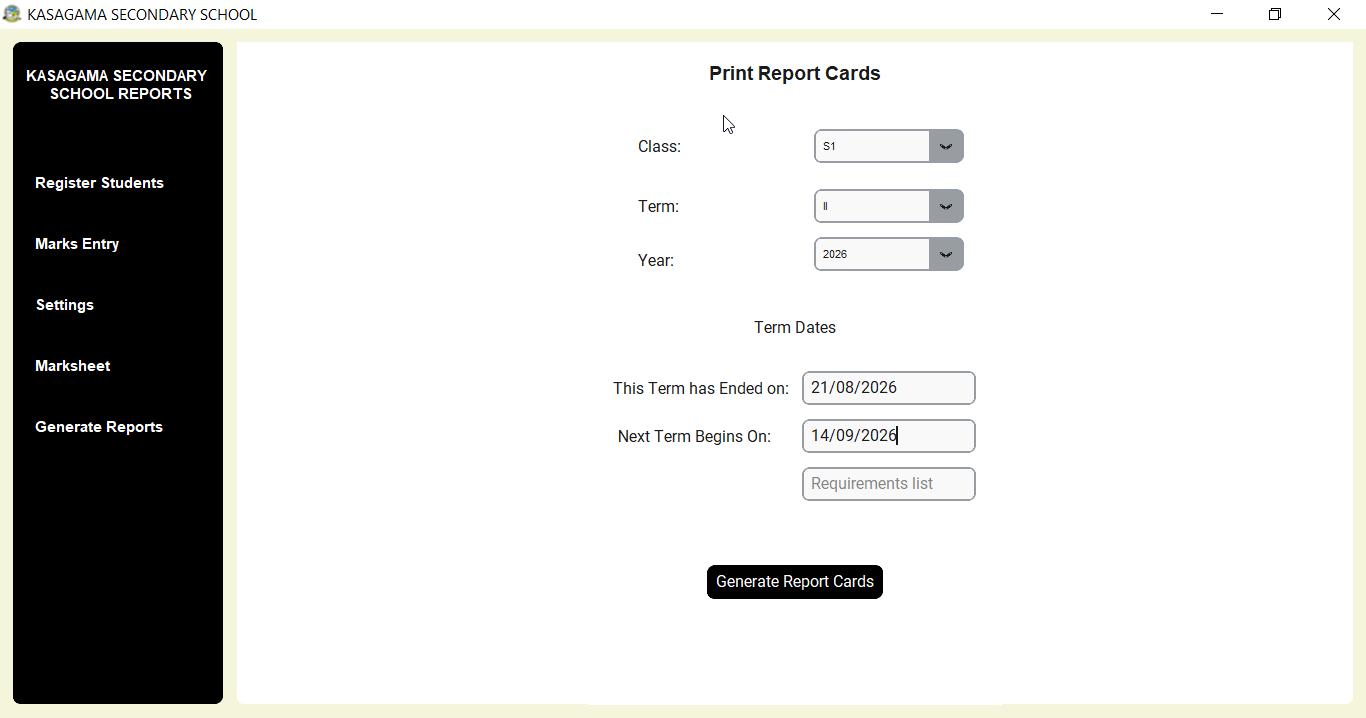Switch to Generate Reports section

[99, 427]
